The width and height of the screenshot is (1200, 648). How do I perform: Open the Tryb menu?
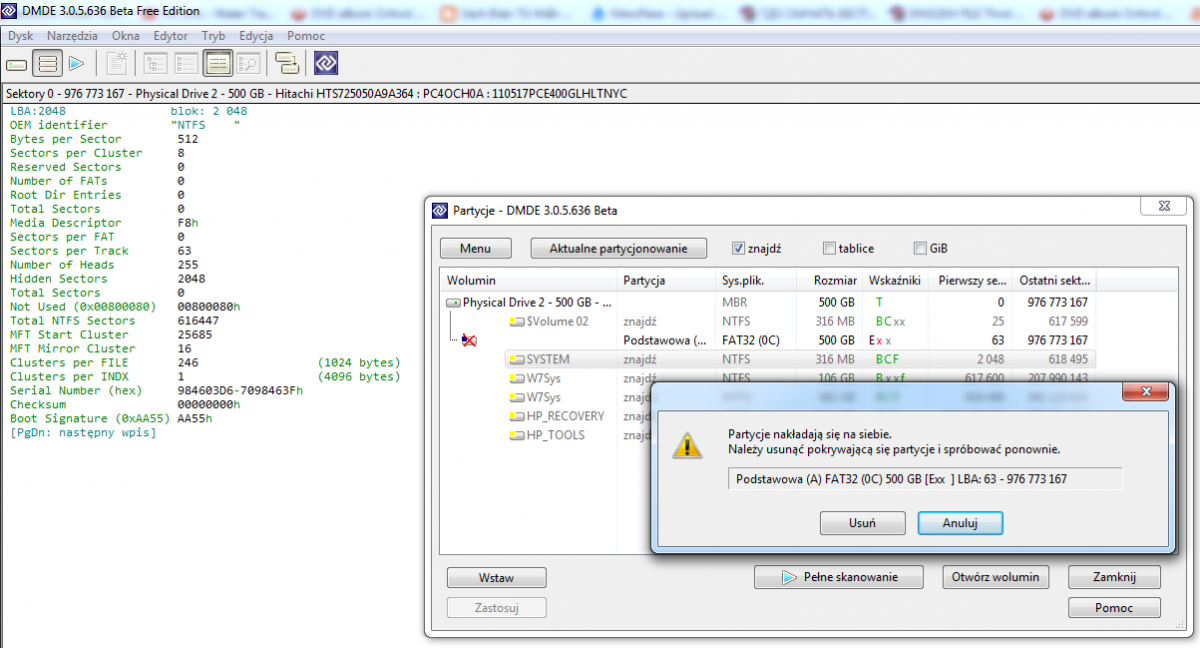tap(214, 36)
